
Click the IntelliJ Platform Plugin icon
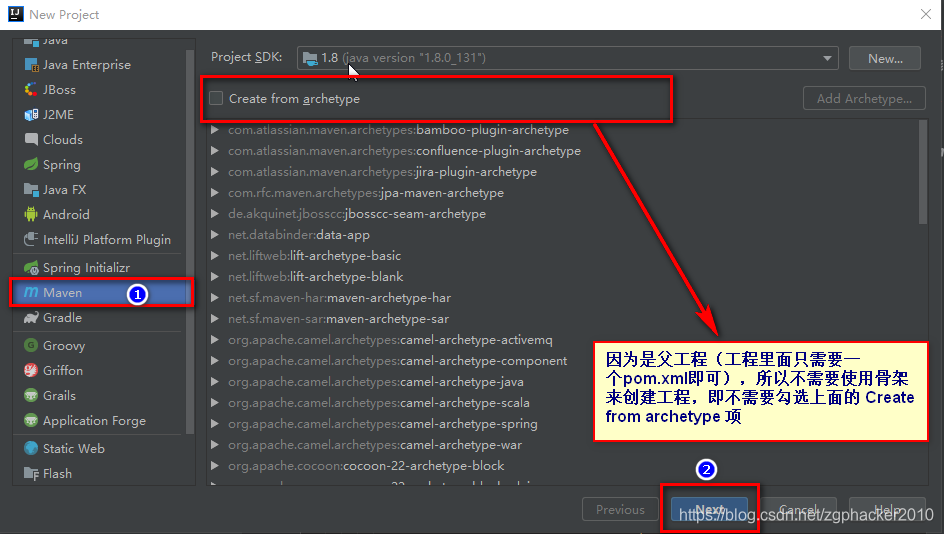click(x=31, y=240)
